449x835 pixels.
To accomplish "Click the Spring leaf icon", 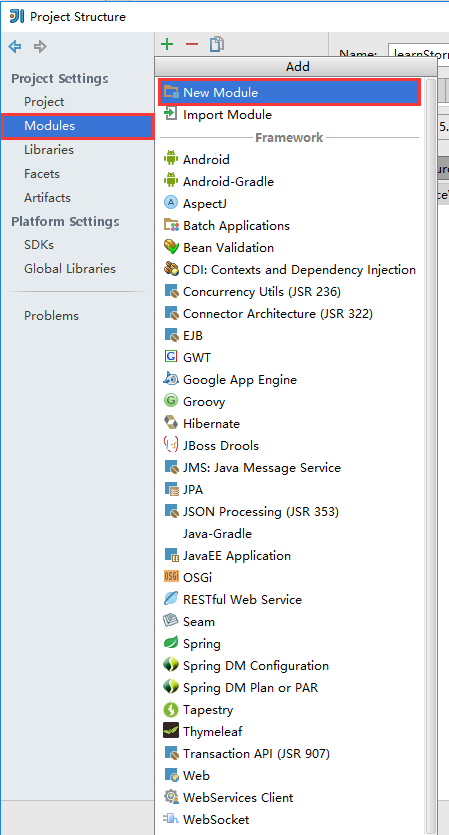I will tap(170, 643).
